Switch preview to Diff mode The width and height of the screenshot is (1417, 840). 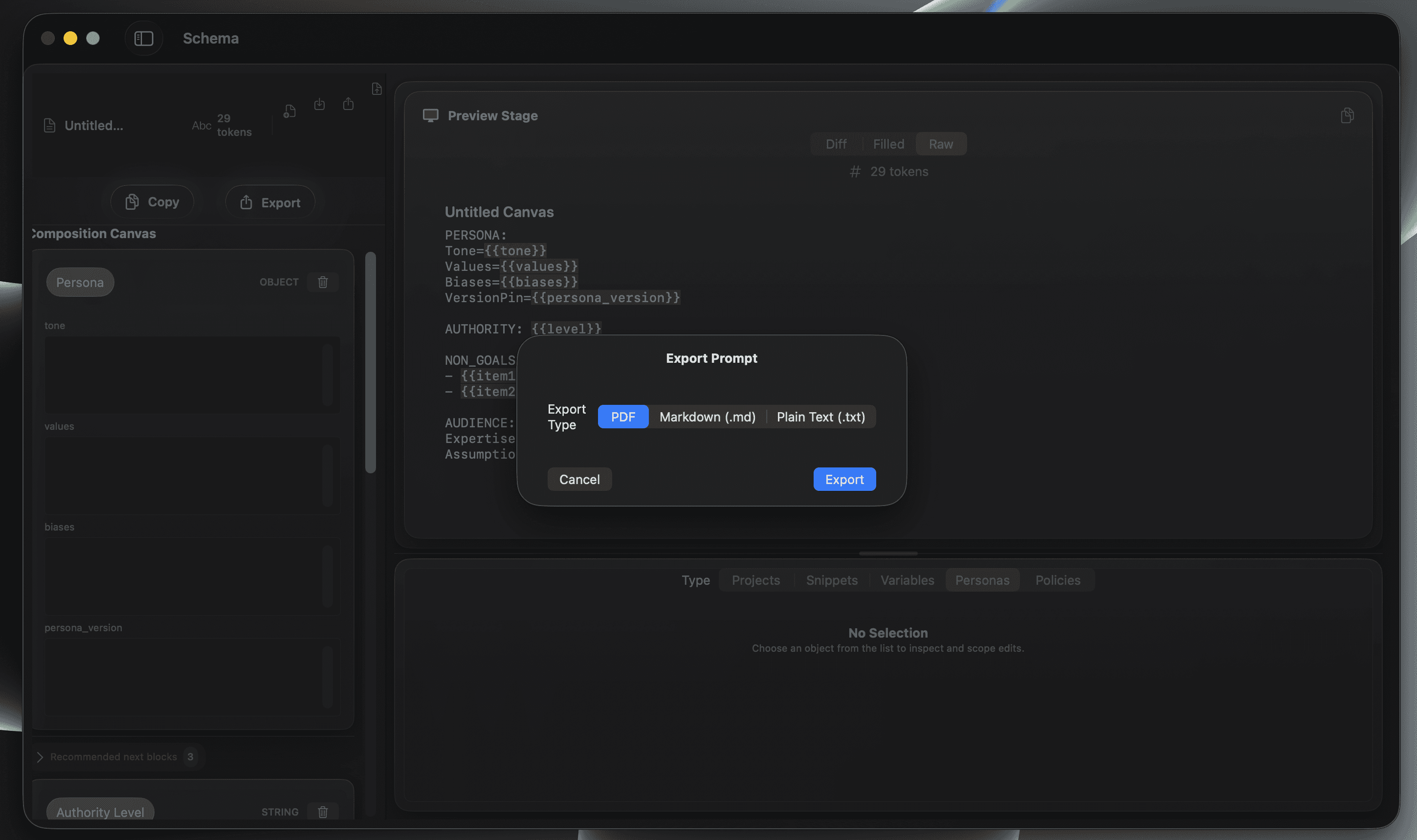point(836,144)
